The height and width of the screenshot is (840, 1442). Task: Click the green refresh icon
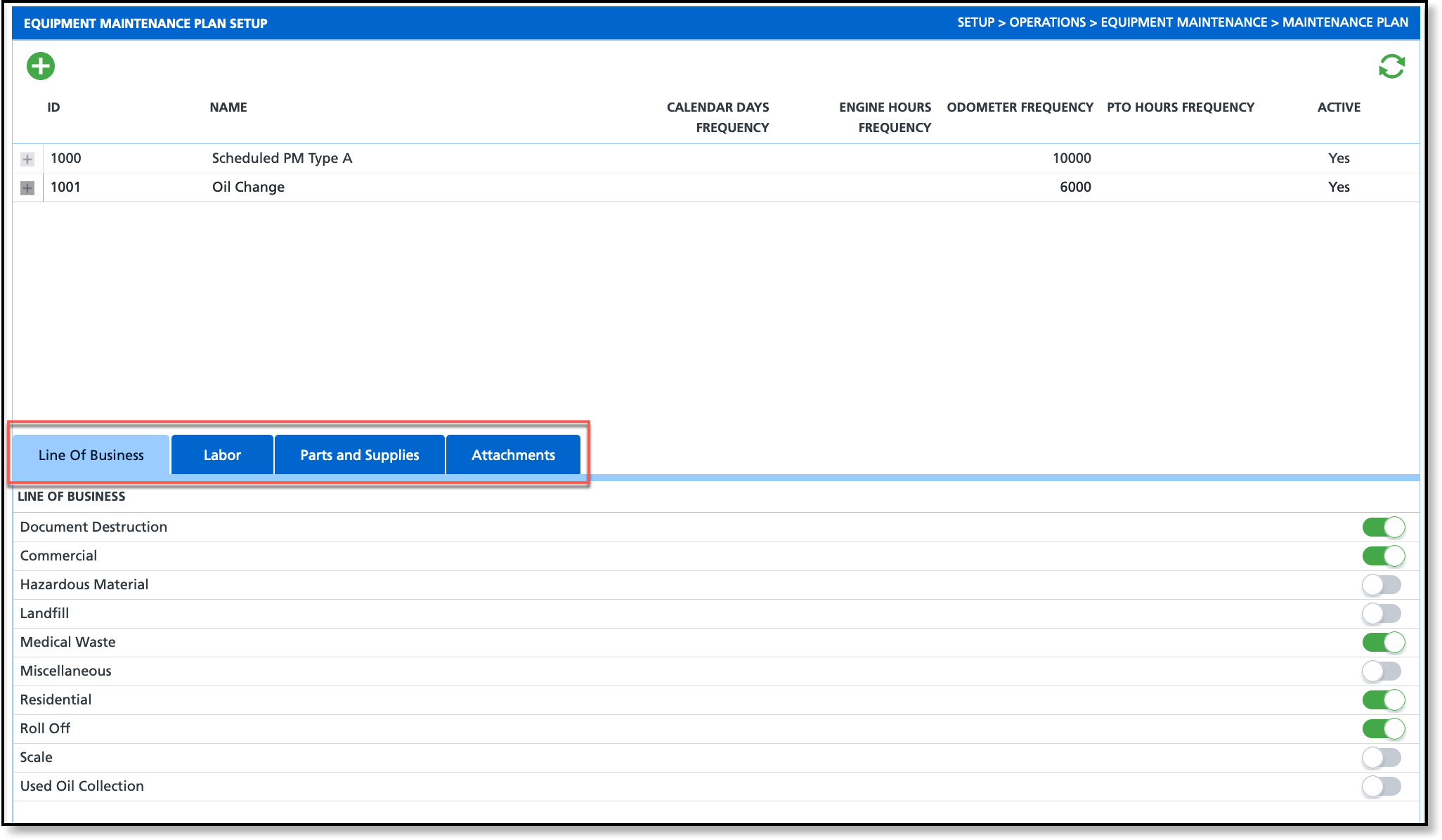1391,67
